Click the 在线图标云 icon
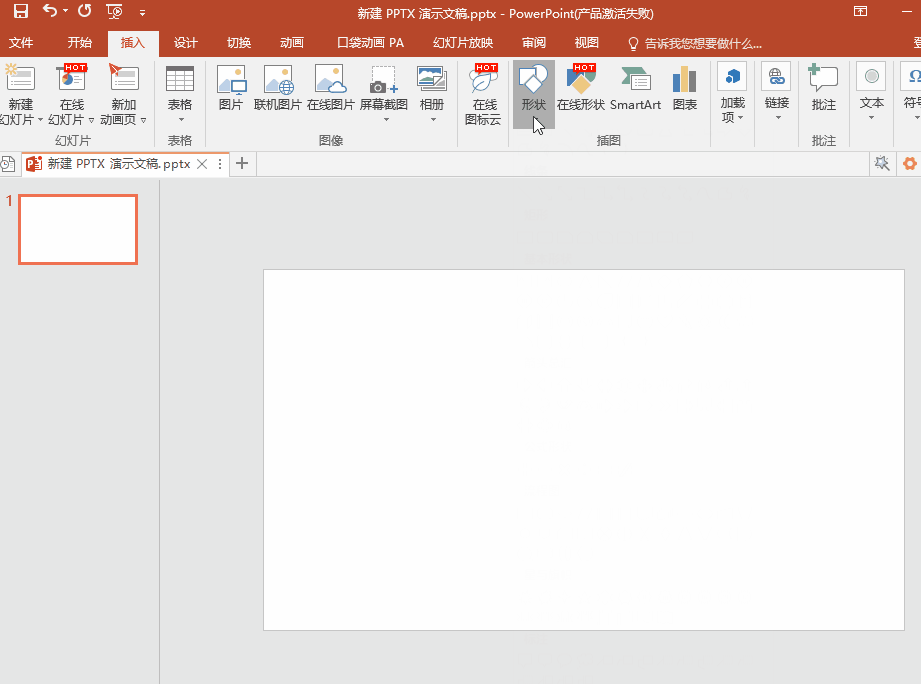Screen dimensions: 921x684 (x=485, y=95)
